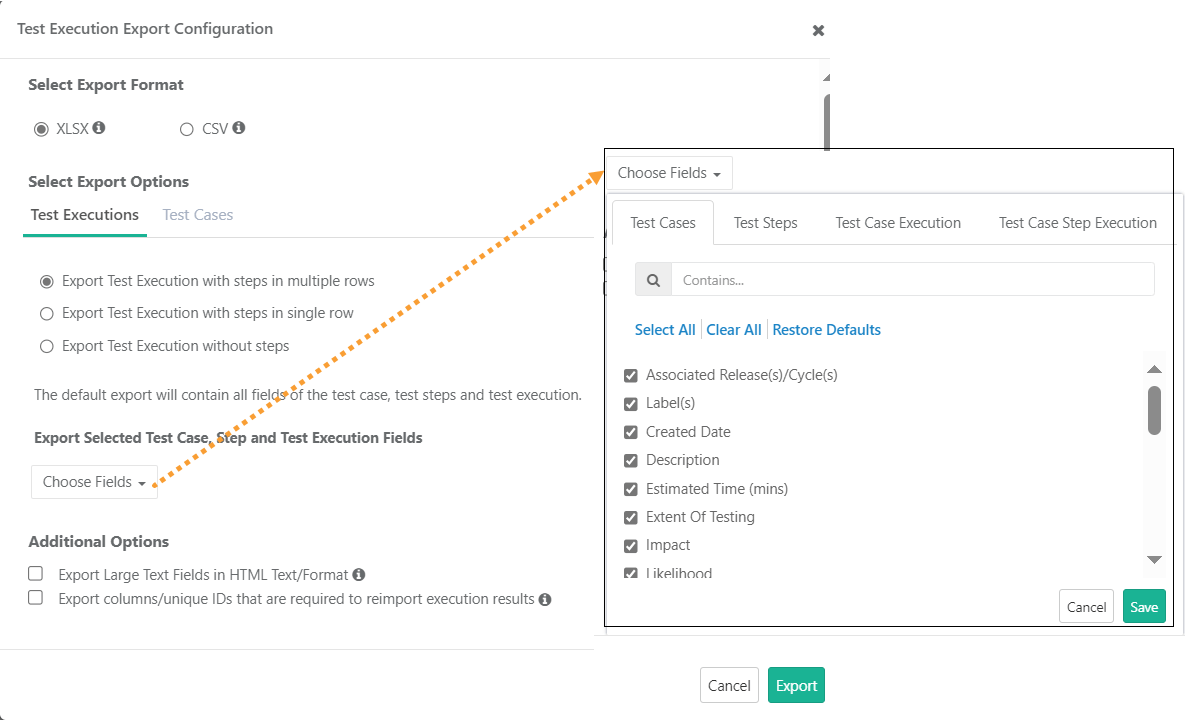Click the info icon next to XLSX
The width and height of the screenshot is (1185, 720).
[99, 128]
